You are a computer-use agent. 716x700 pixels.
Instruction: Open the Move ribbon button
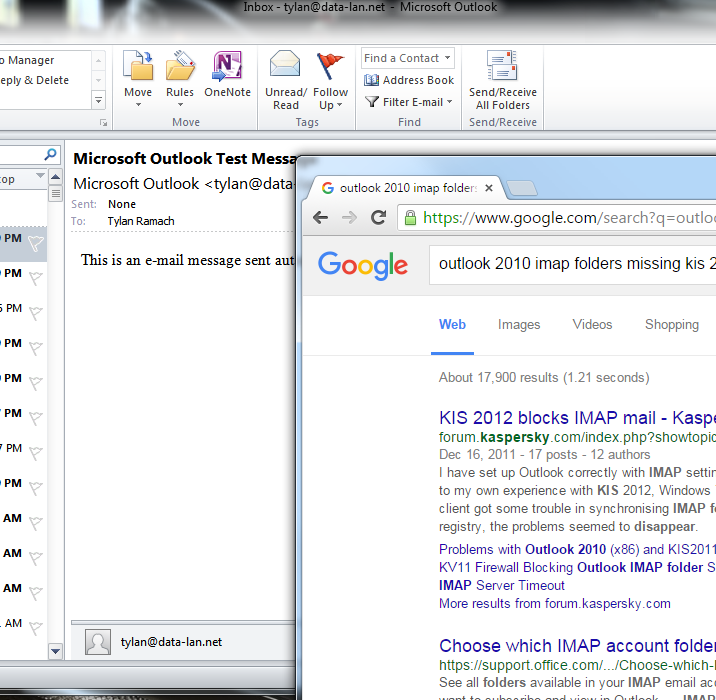click(138, 78)
